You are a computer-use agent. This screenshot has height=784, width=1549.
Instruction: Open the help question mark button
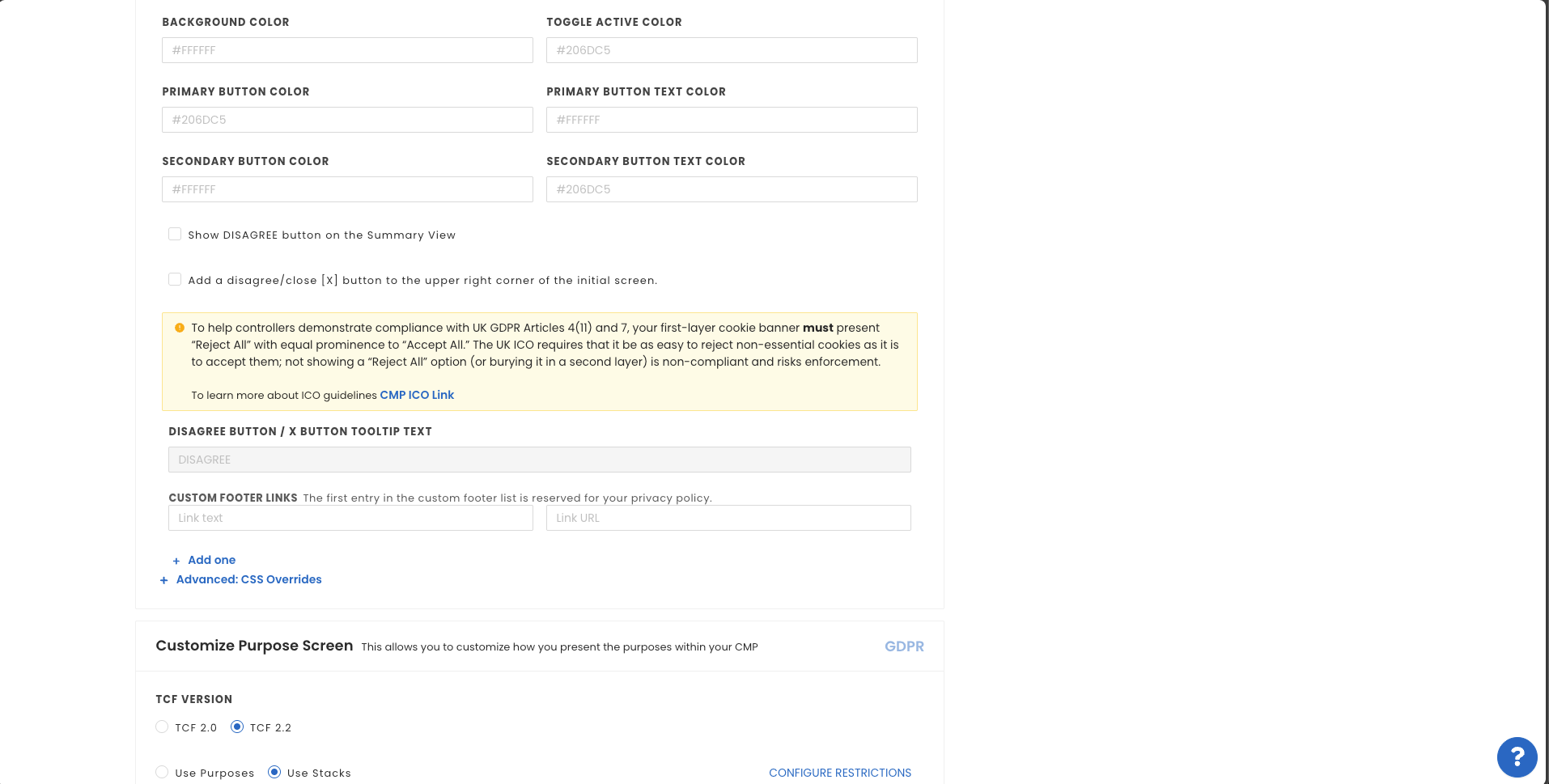tap(1517, 757)
